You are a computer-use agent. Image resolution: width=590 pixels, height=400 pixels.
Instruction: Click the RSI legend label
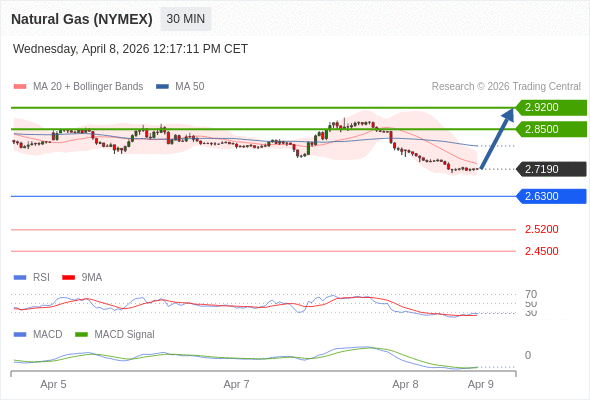[41, 278]
